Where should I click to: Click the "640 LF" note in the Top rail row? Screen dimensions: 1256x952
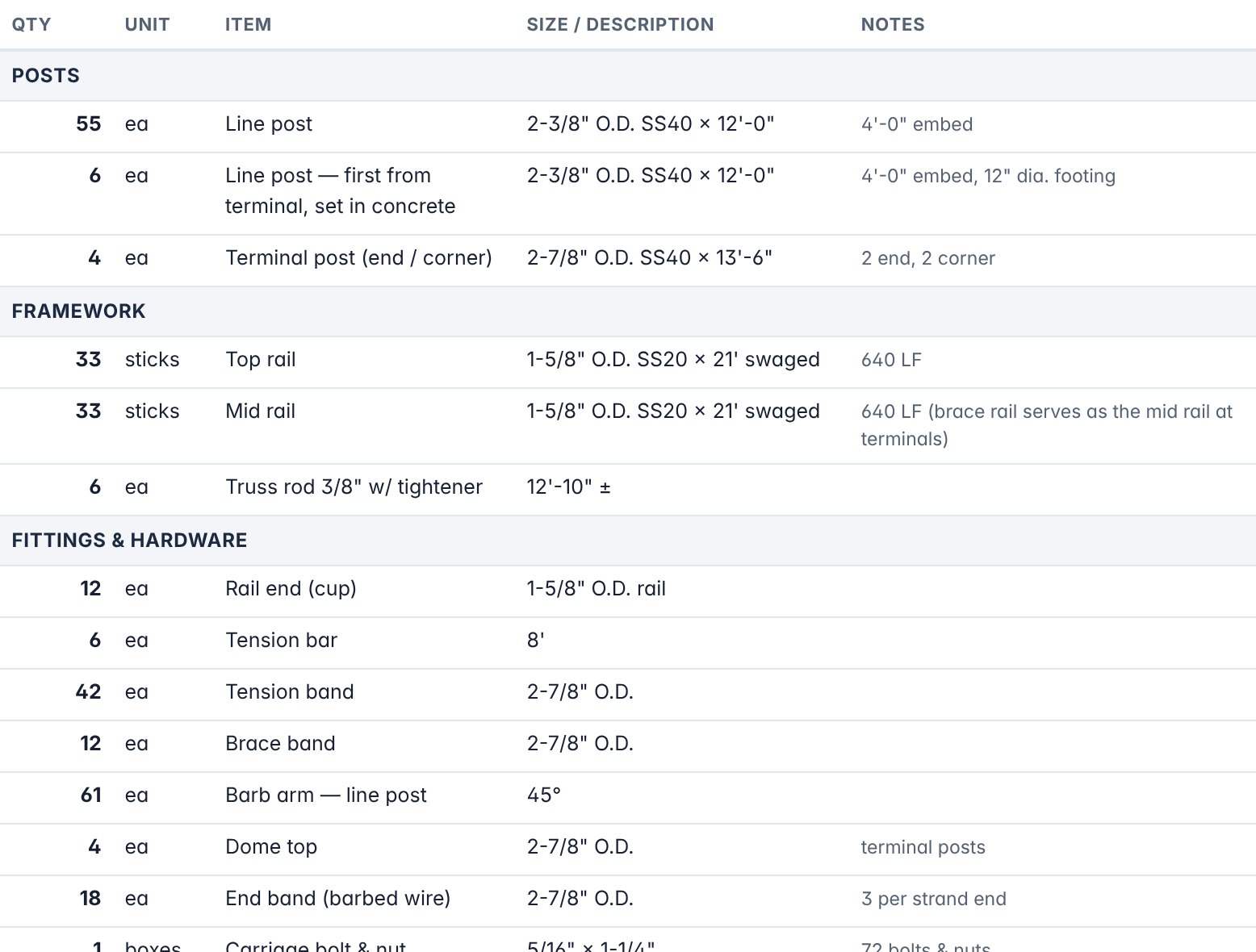pos(891,360)
